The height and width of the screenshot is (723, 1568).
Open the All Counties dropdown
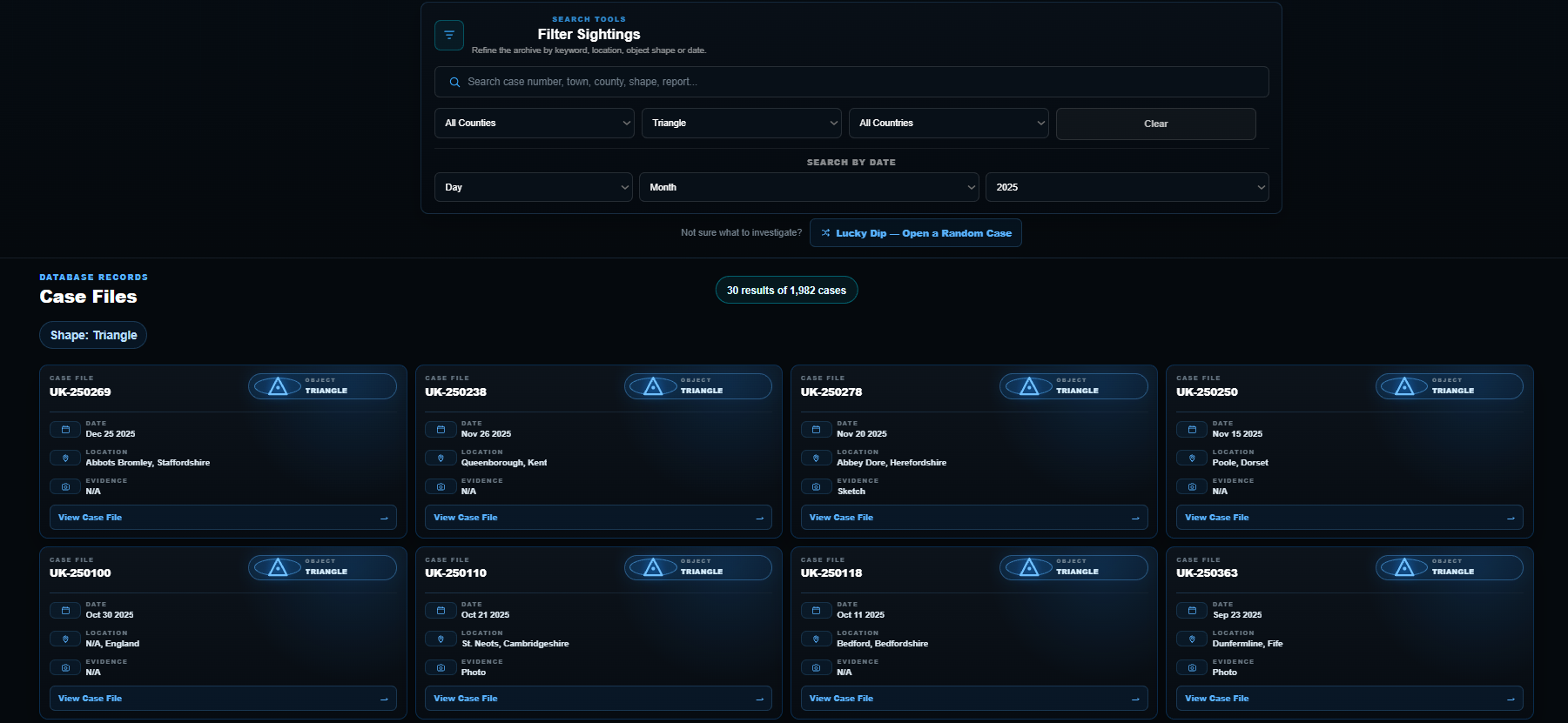click(535, 123)
